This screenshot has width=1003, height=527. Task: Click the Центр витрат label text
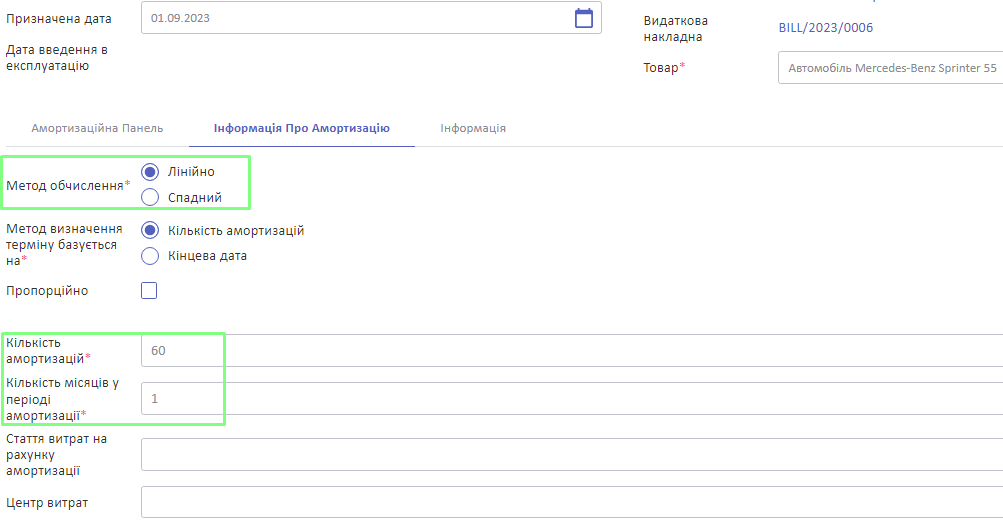point(47,503)
